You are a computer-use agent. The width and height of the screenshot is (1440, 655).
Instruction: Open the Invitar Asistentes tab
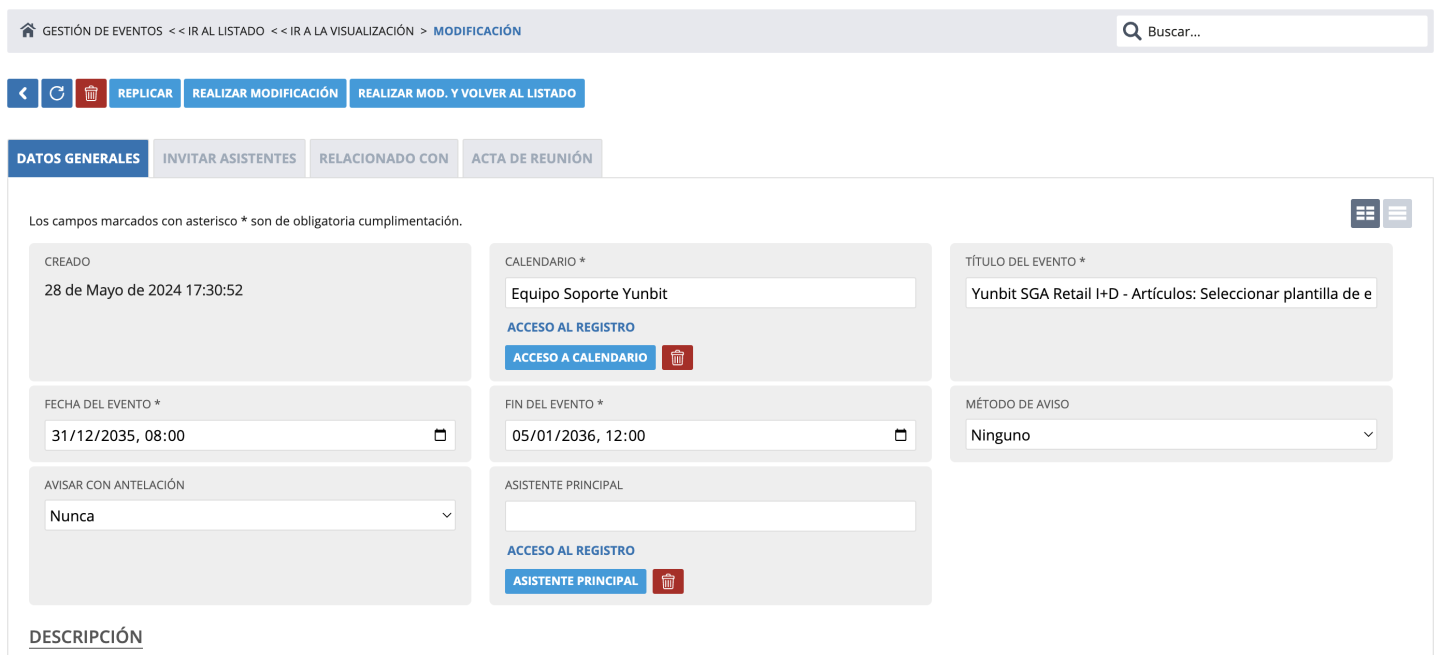click(229, 158)
